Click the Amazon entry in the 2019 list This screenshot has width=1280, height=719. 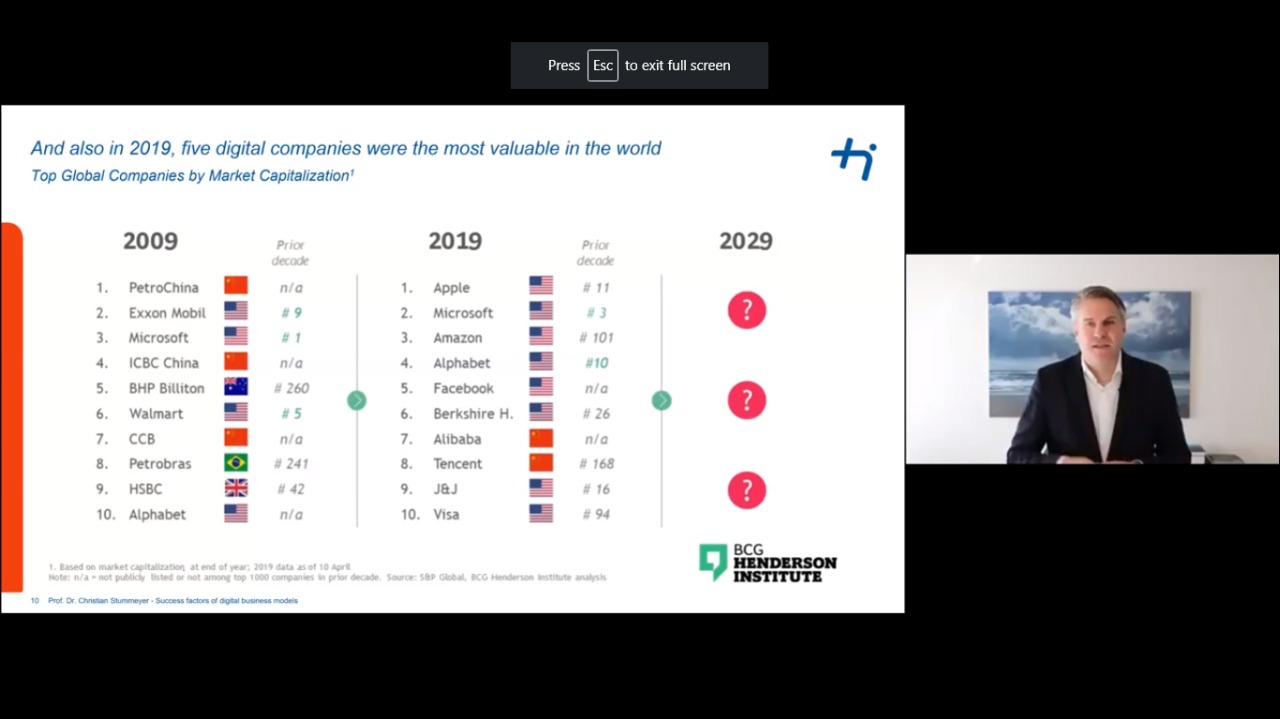pos(457,338)
